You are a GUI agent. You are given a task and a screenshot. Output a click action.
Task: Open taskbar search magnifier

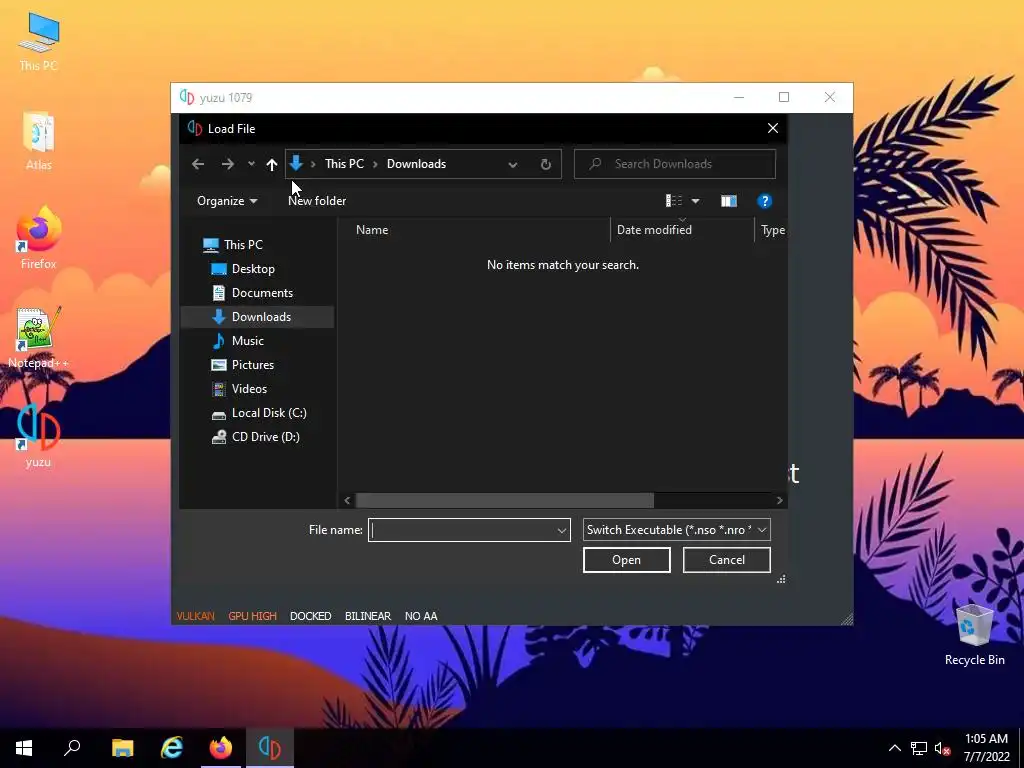coord(72,748)
